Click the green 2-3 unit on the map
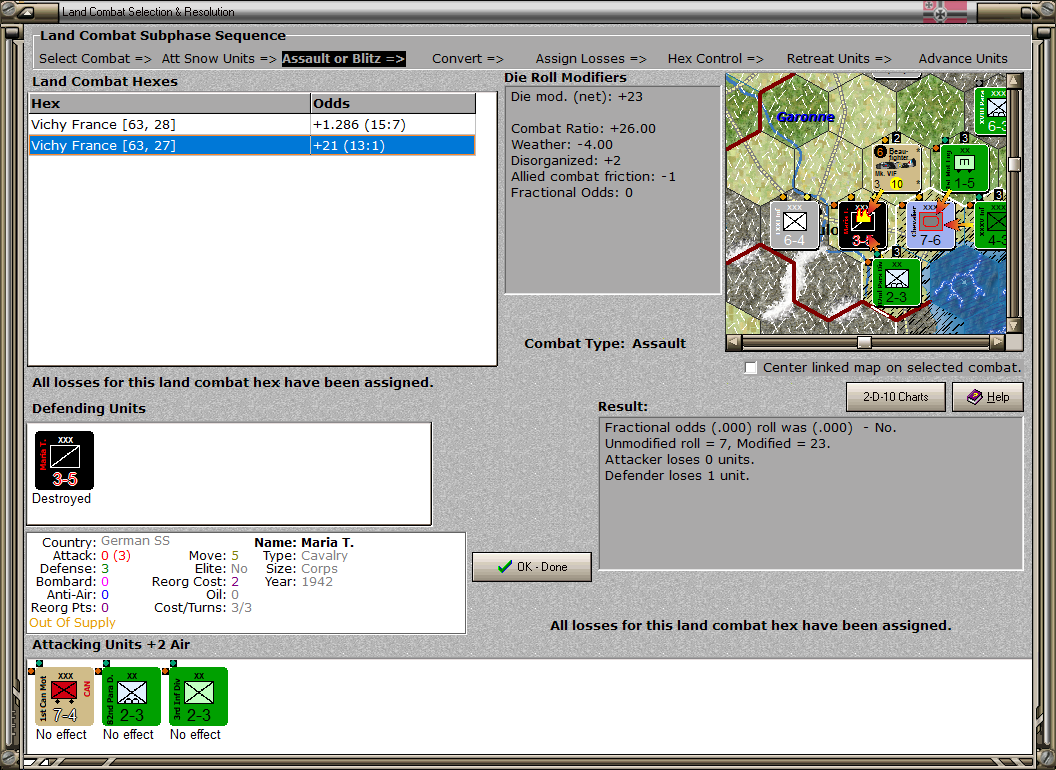Image resolution: width=1056 pixels, height=770 pixels. click(896, 283)
